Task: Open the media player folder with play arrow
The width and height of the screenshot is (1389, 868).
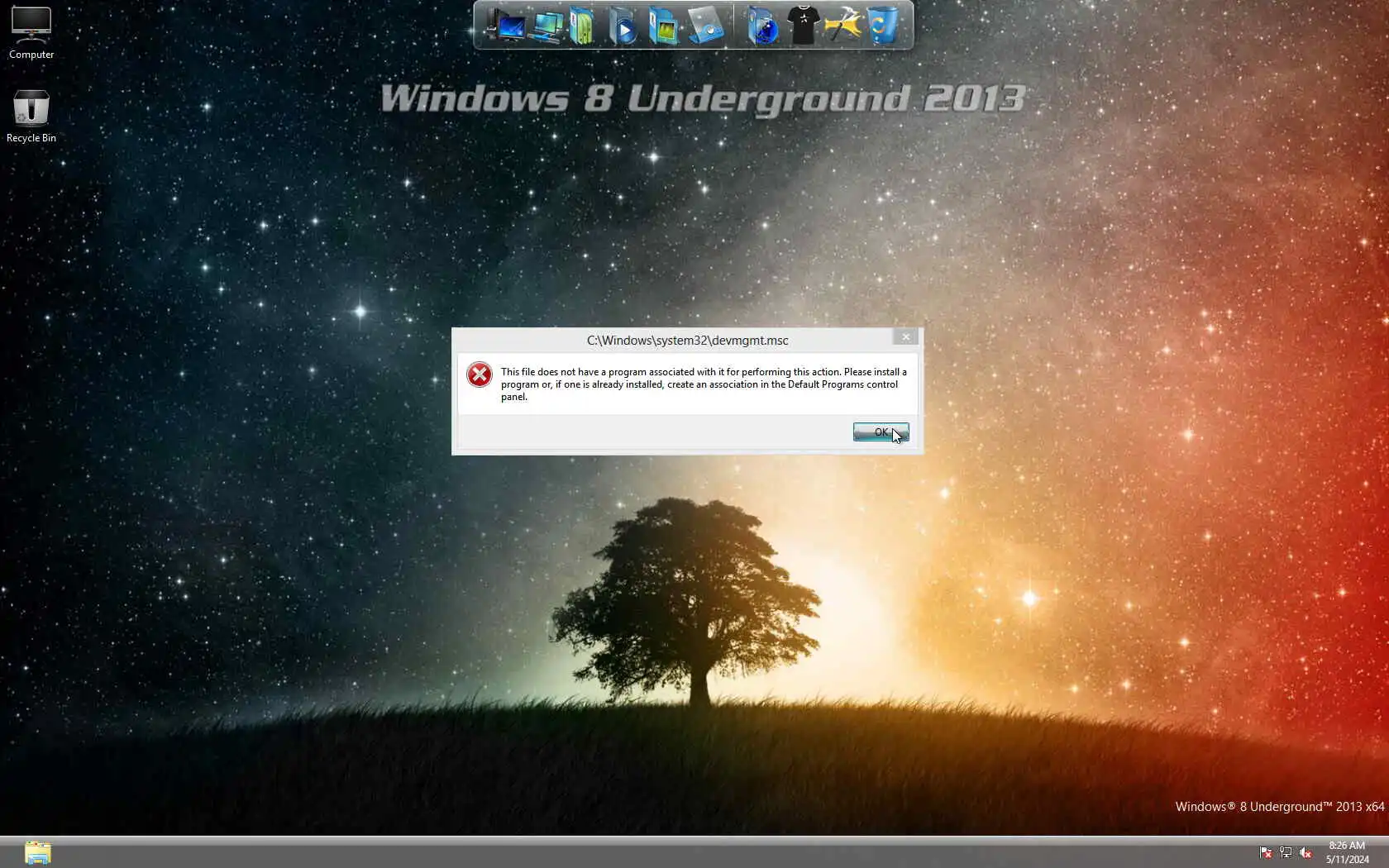Action: coord(623,26)
